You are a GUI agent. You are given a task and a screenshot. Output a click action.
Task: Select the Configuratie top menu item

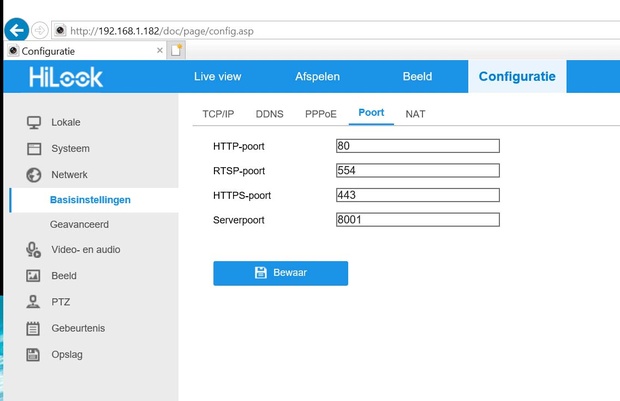point(517,76)
